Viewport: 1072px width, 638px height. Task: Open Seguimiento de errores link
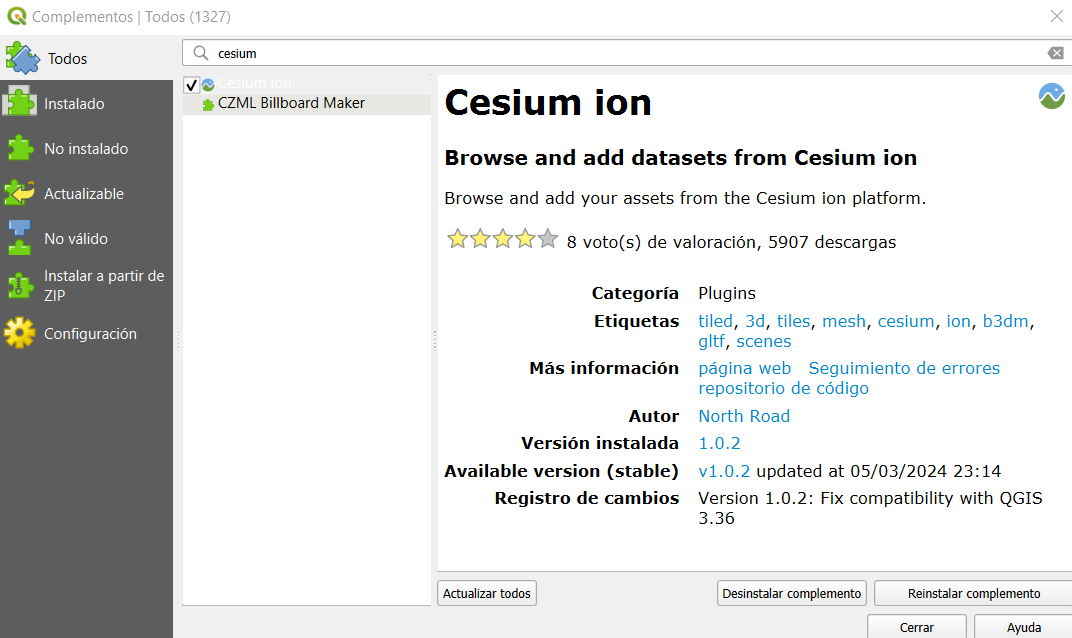(904, 369)
